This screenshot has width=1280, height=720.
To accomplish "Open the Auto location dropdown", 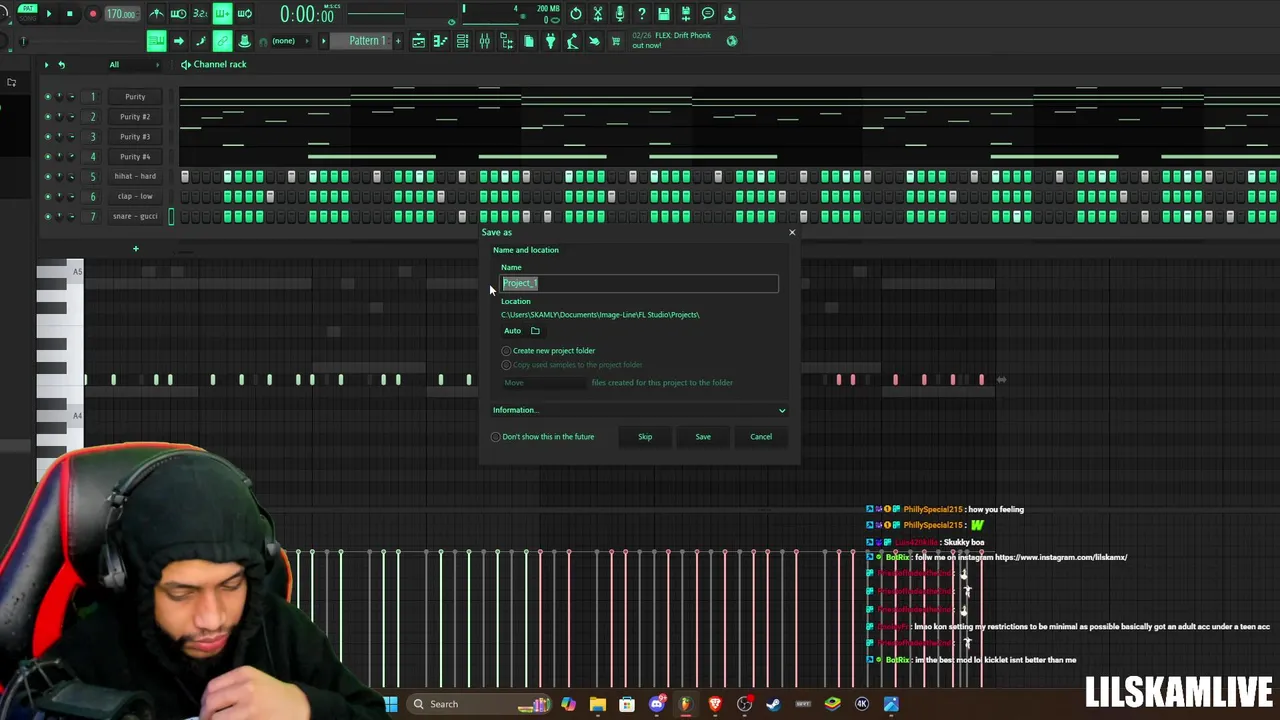I will 512,331.
